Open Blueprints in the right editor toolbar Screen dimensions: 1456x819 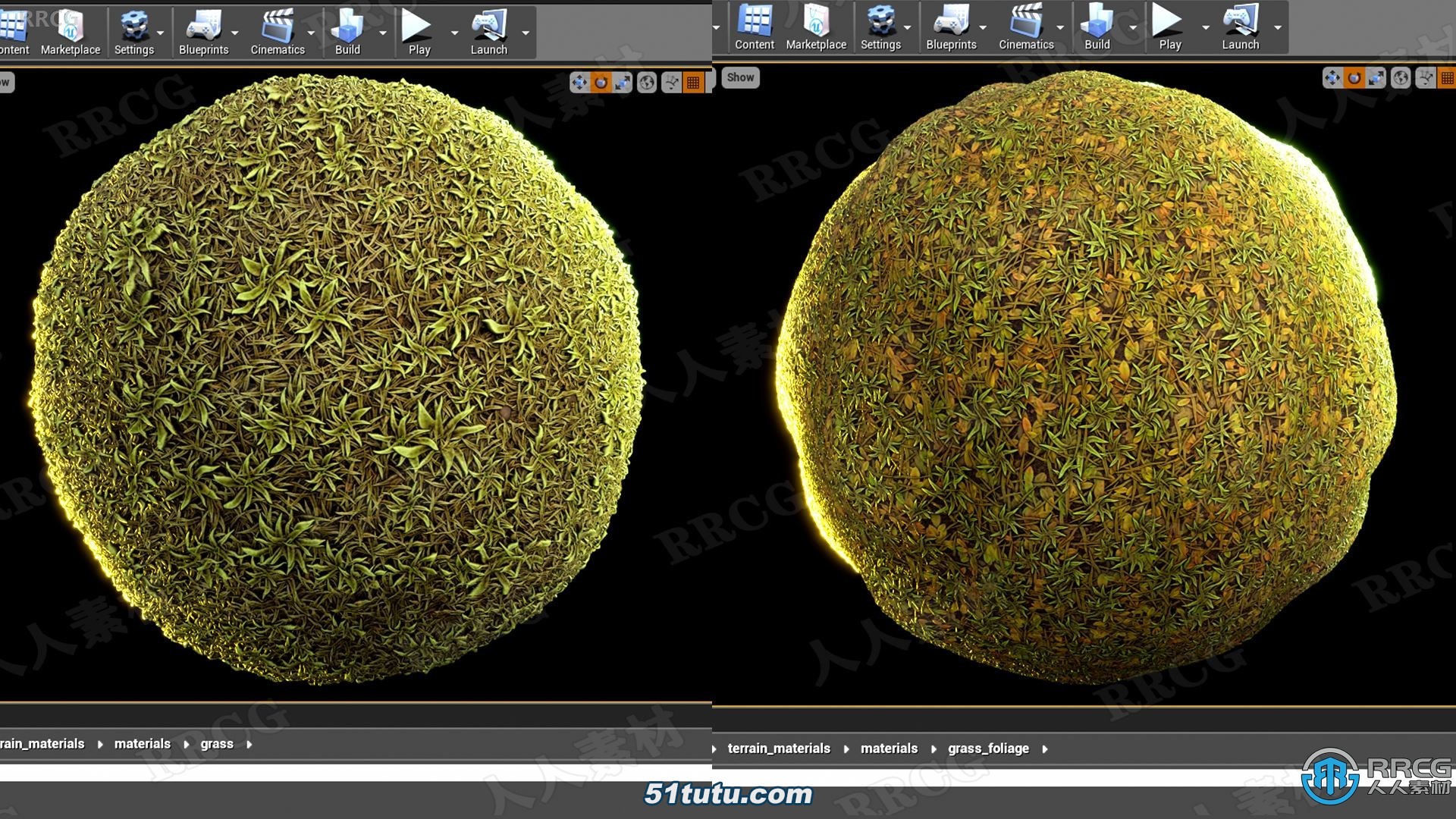pos(951,28)
